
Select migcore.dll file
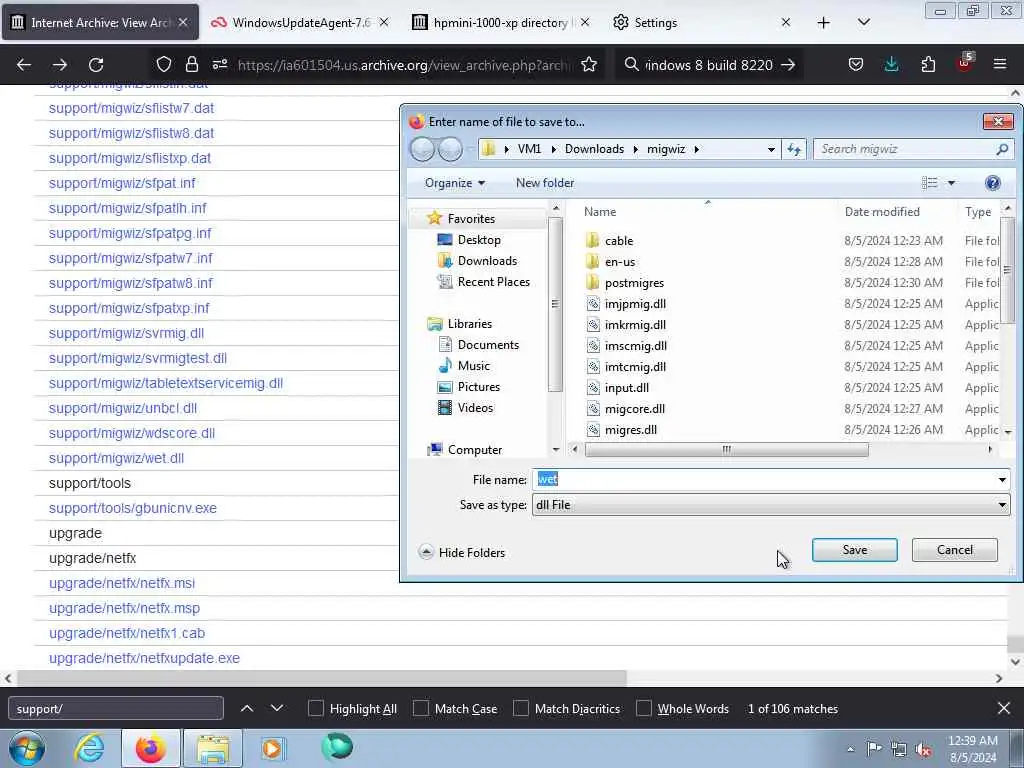pyautogui.click(x=634, y=409)
